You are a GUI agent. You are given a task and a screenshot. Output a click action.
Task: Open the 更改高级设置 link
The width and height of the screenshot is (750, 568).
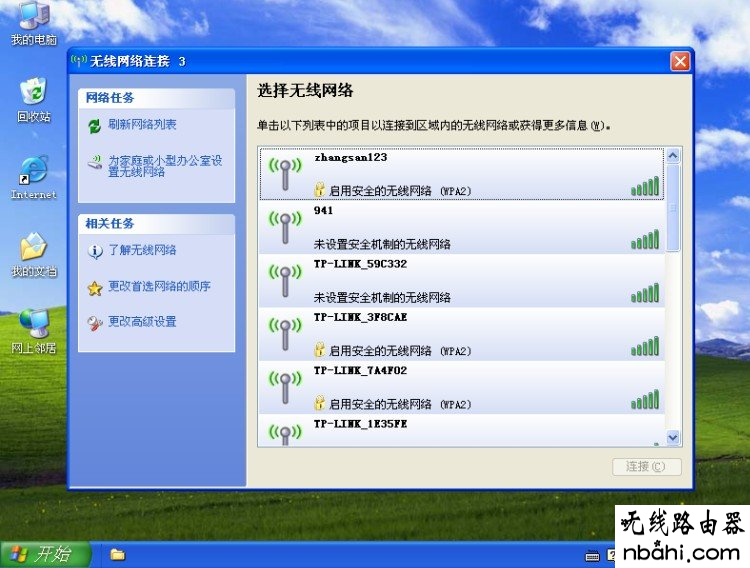click(x=142, y=322)
